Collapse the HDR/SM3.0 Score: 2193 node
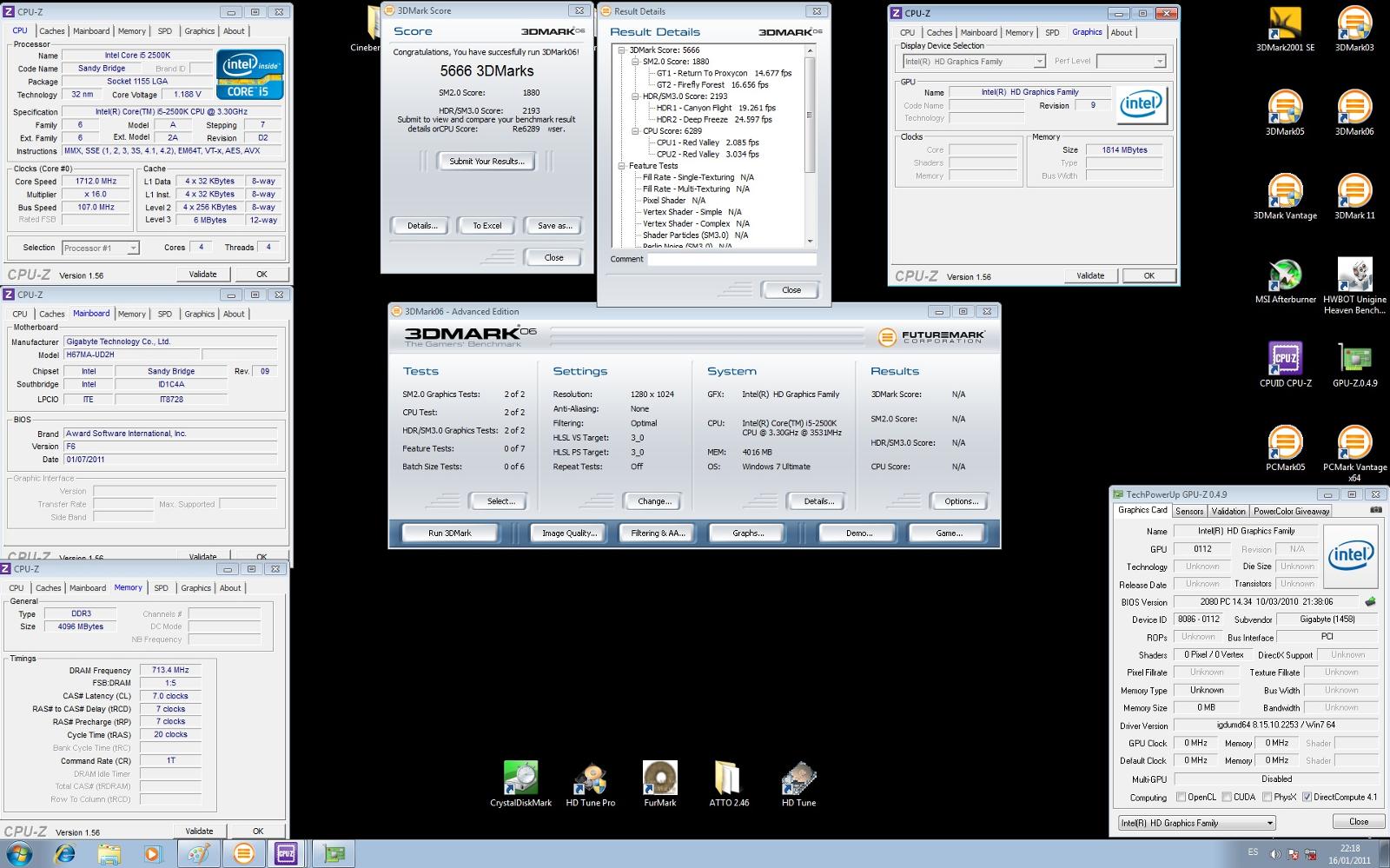The height and width of the screenshot is (868, 1390). tap(636, 96)
